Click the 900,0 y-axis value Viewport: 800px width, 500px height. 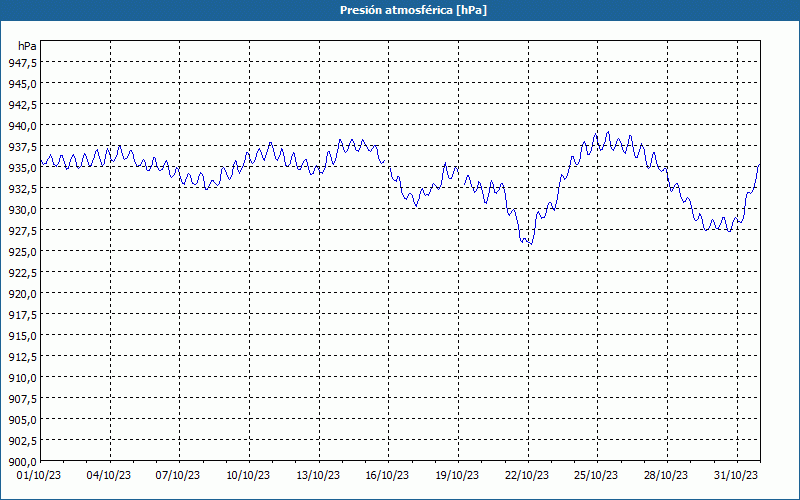[22, 462]
